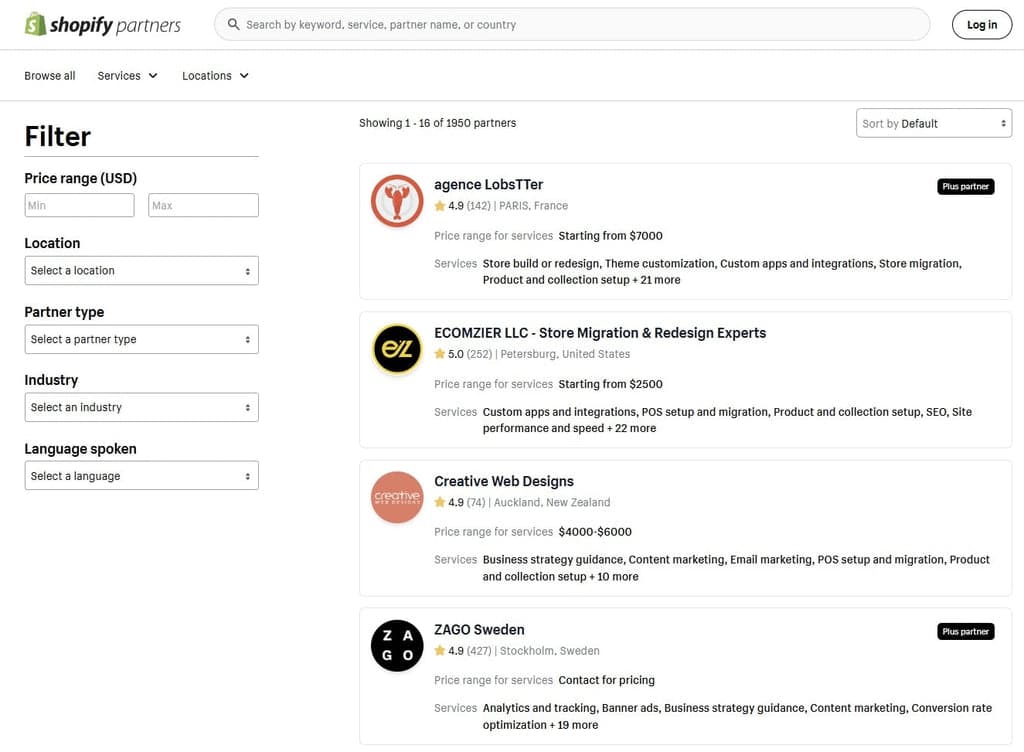Screen dimensions: 1024x752
Task: Click the star rating of ZAGO Sweden
Action: point(440,650)
